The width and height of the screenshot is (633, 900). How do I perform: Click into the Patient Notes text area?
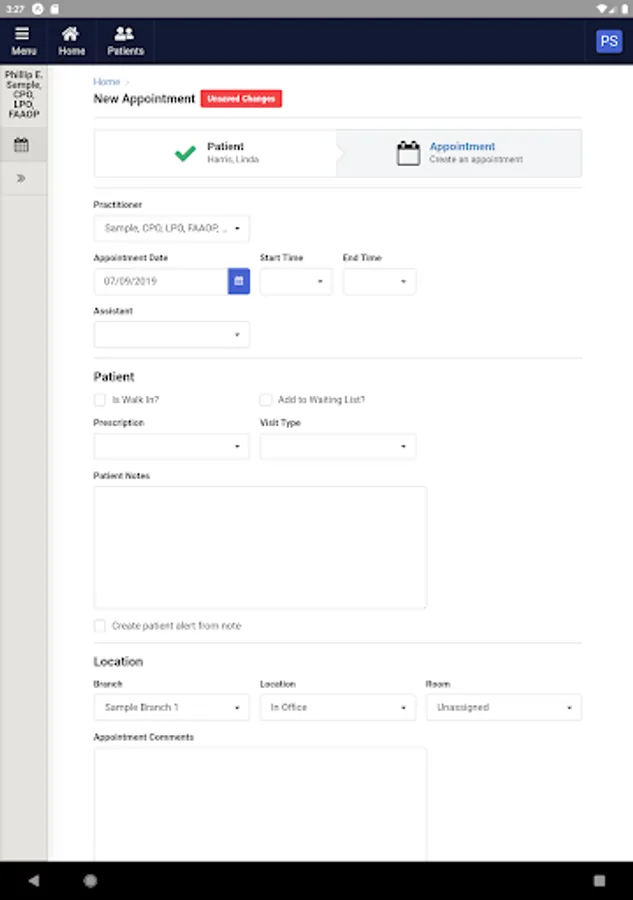260,547
